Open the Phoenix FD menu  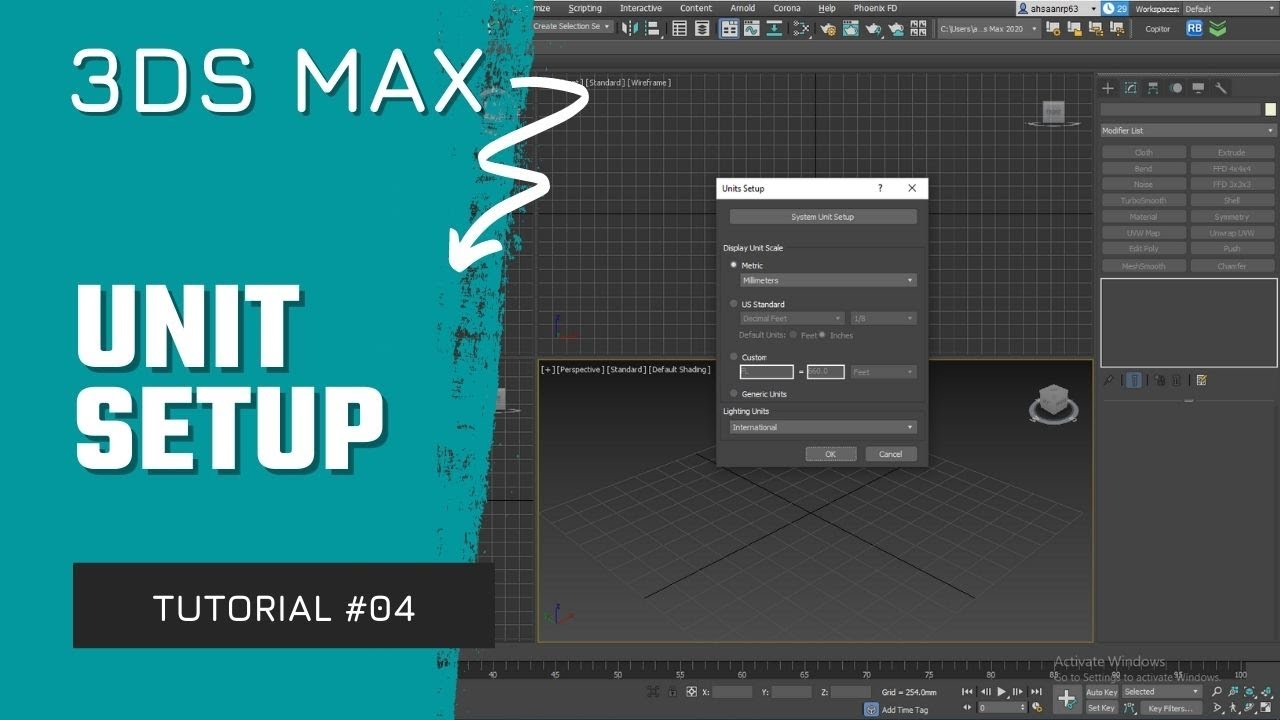(875, 8)
